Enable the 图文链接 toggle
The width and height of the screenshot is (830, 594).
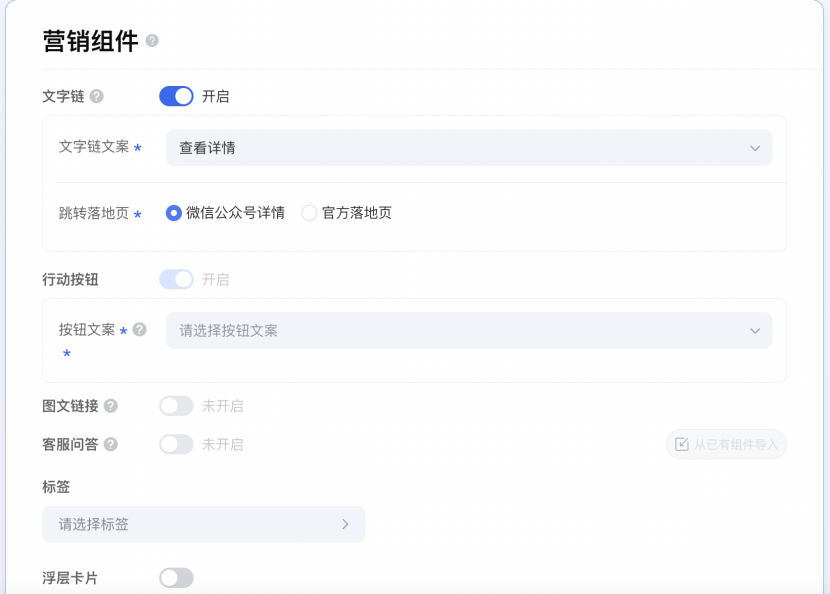176,406
